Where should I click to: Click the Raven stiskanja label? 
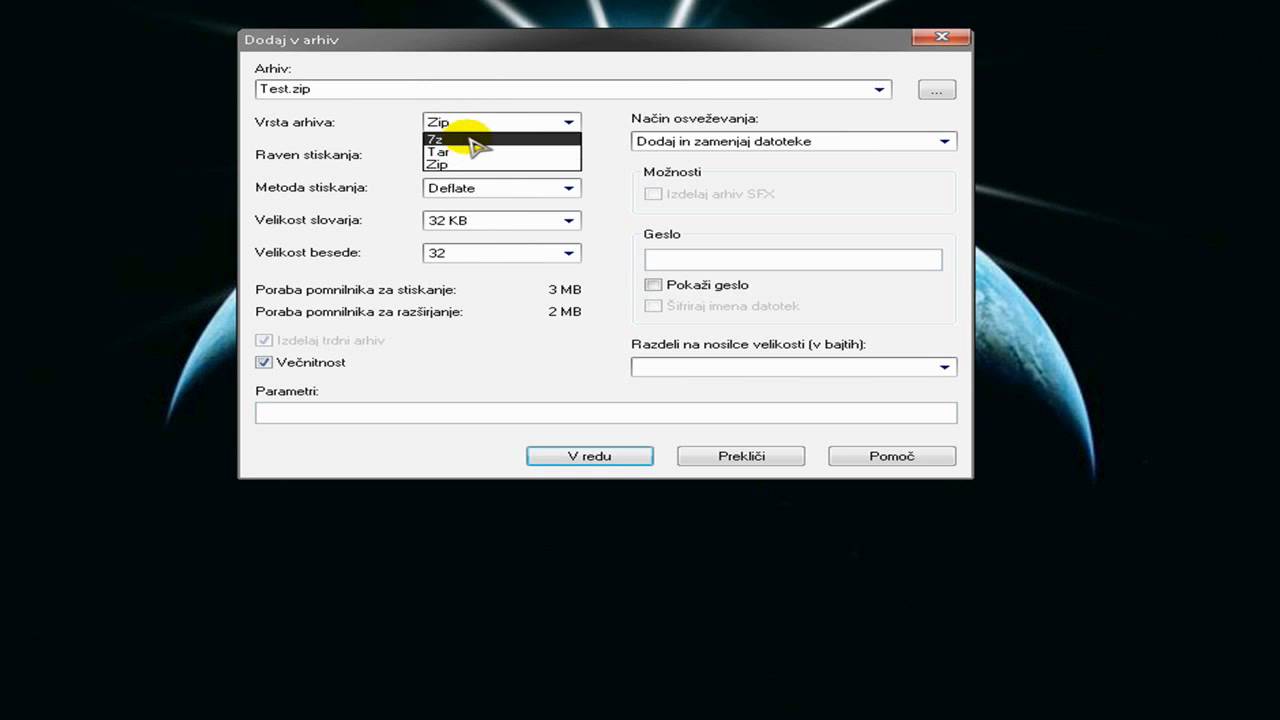pyautogui.click(x=308, y=155)
